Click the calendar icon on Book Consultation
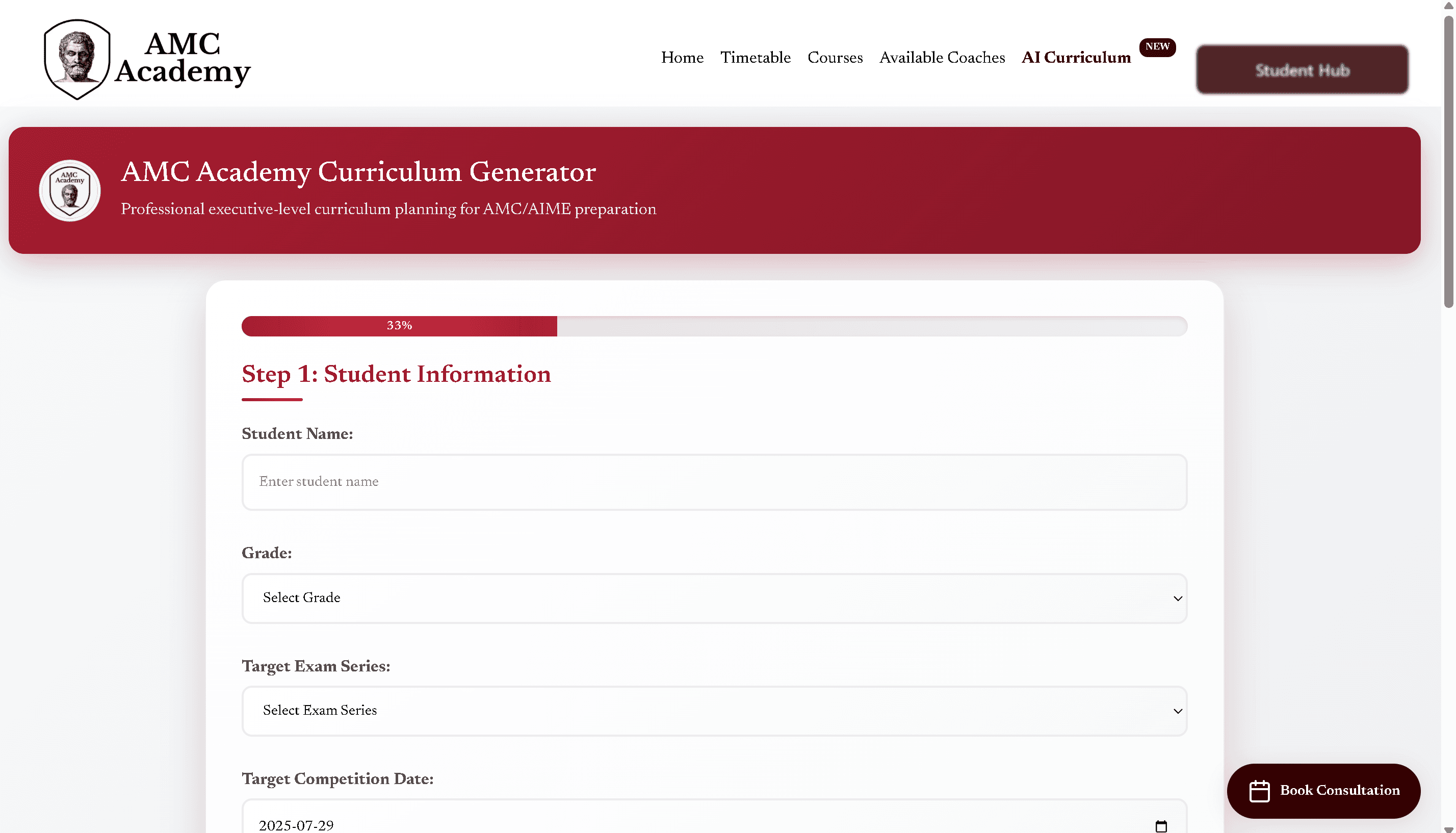Viewport: 1456px width, 833px height. 1259,791
